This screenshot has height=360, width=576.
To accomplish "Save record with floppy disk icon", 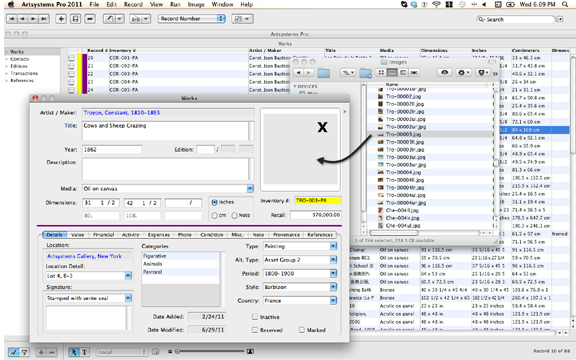I will point(75,19).
